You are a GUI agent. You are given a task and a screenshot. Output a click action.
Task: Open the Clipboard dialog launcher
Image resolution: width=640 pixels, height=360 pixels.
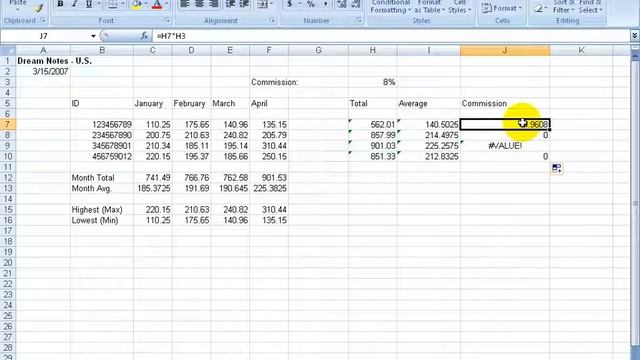point(43,20)
